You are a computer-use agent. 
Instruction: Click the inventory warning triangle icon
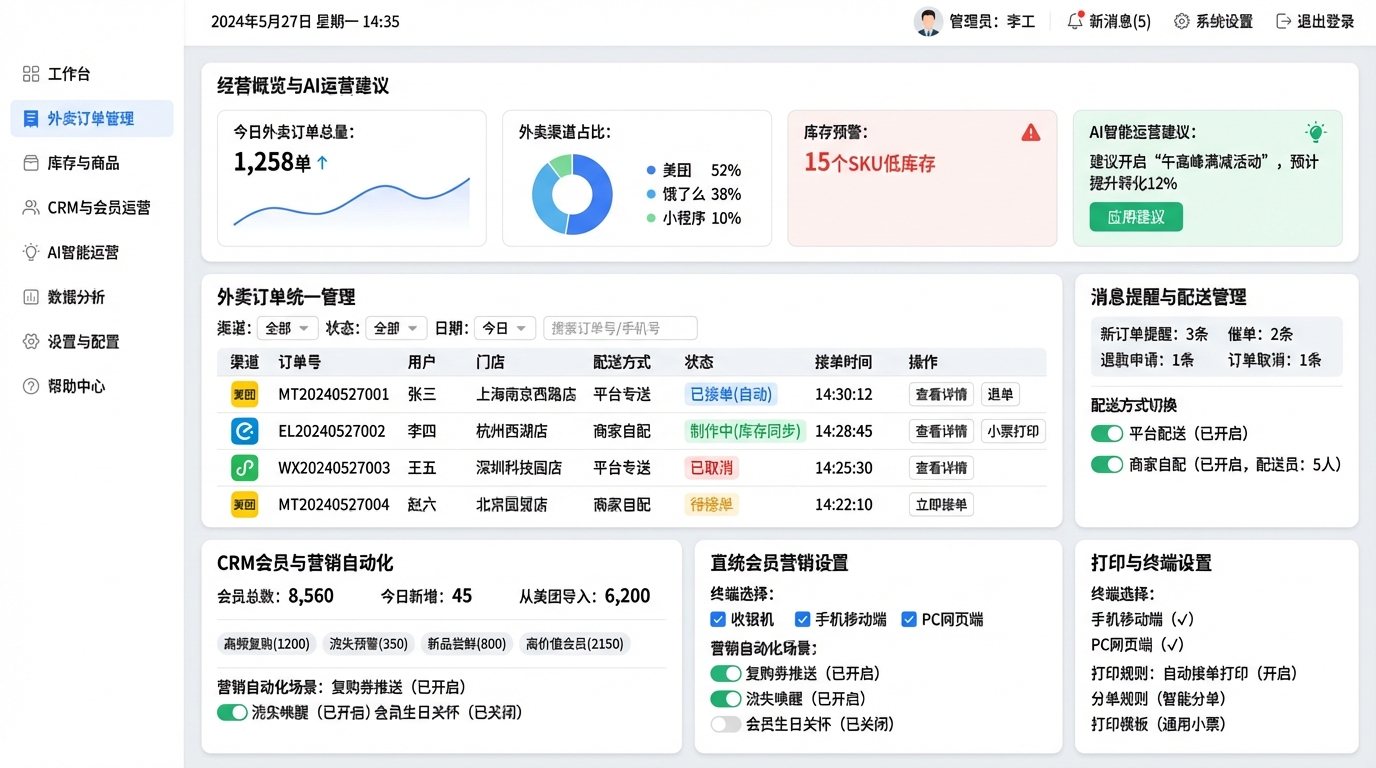pos(1031,132)
